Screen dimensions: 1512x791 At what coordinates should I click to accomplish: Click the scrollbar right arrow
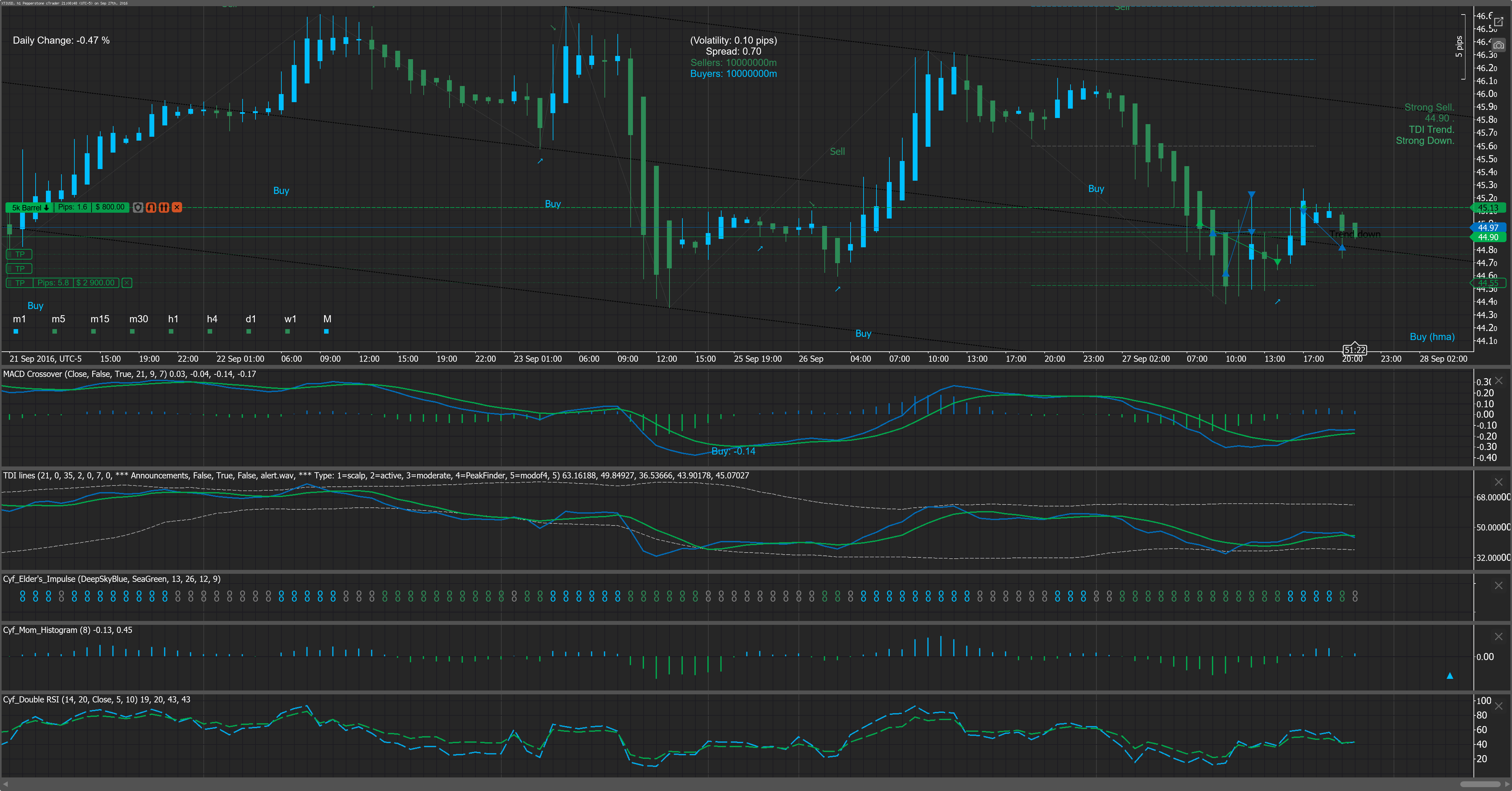(x=1507, y=784)
